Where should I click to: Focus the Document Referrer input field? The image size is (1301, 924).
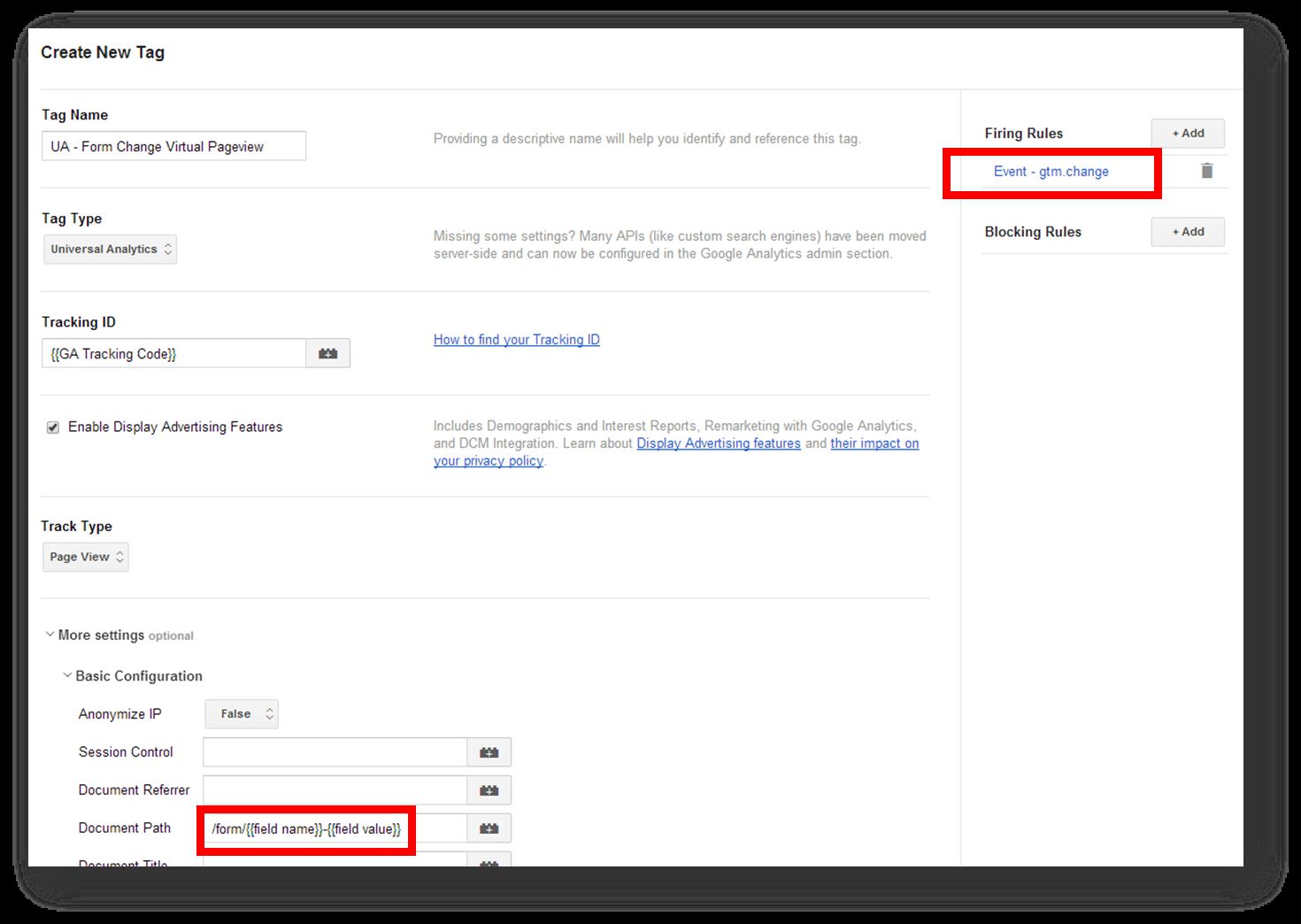click(x=335, y=790)
